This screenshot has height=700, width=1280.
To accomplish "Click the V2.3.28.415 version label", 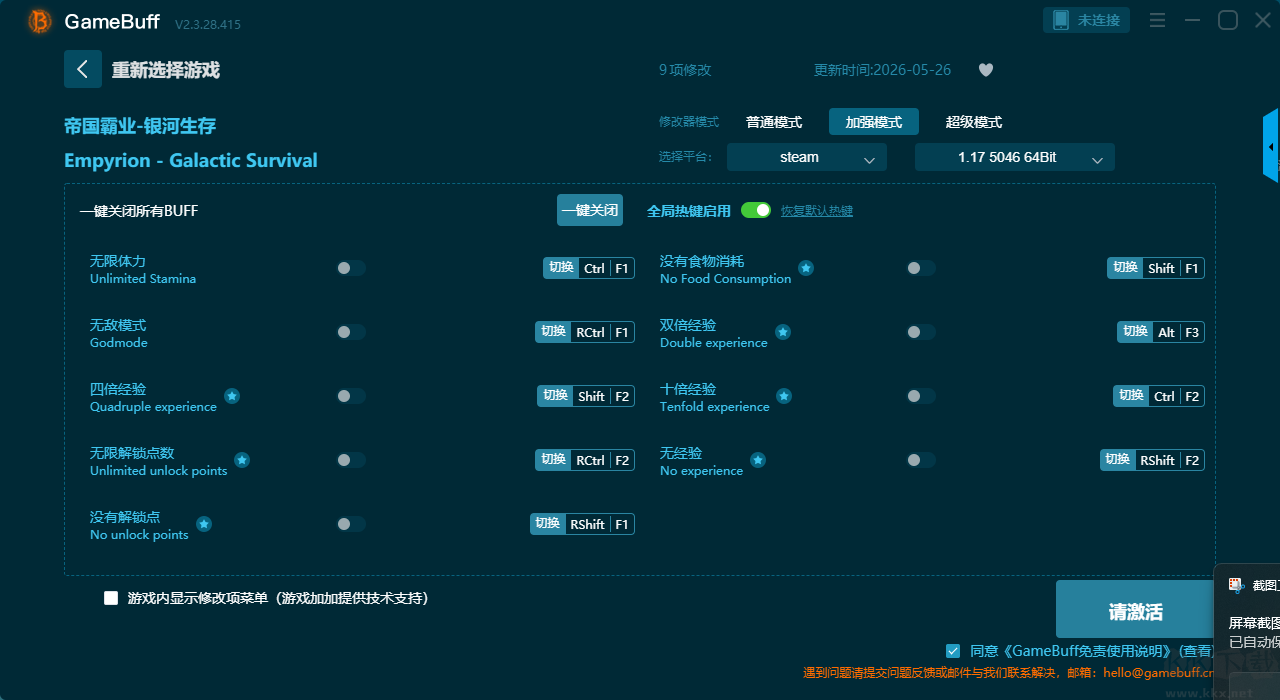I will (x=207, y=24).
